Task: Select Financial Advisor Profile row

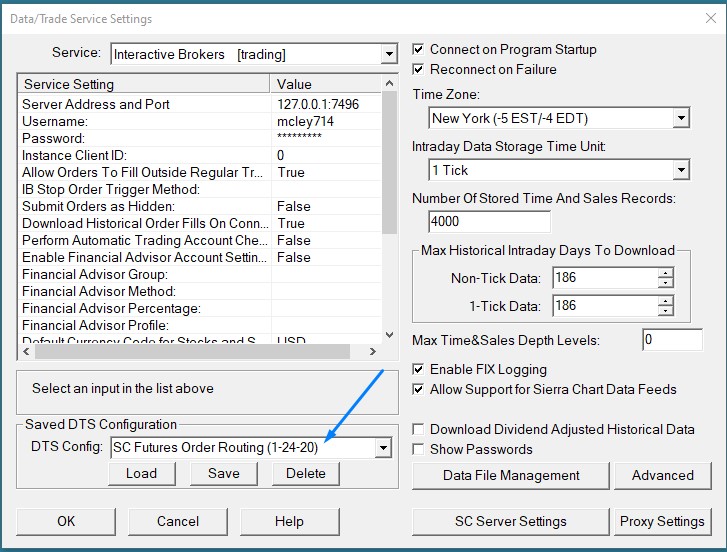Action: coord(200,325)
